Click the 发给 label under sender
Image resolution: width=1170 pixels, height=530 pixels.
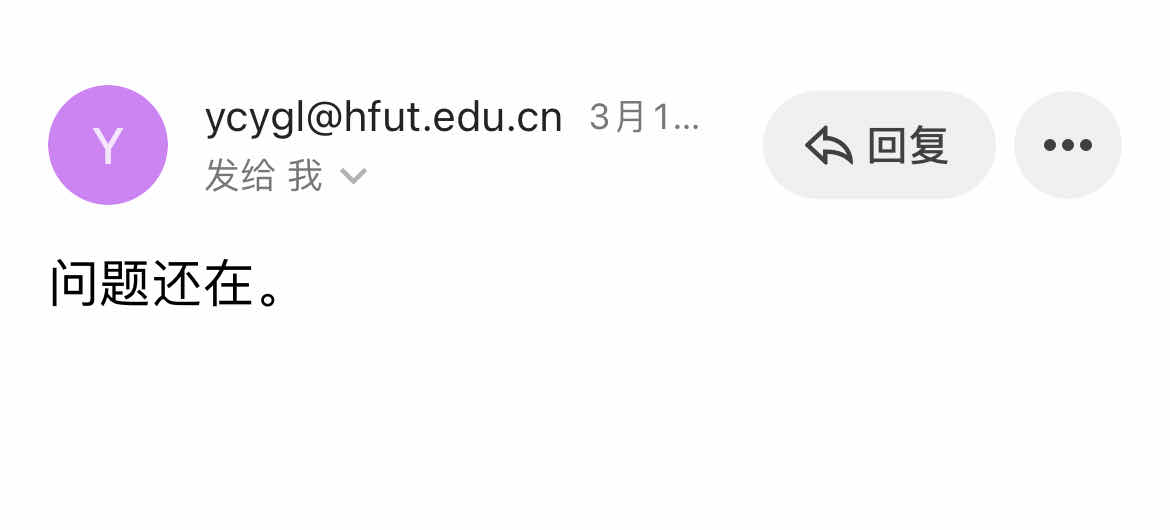pyautogui.click(x=239, y=177)
